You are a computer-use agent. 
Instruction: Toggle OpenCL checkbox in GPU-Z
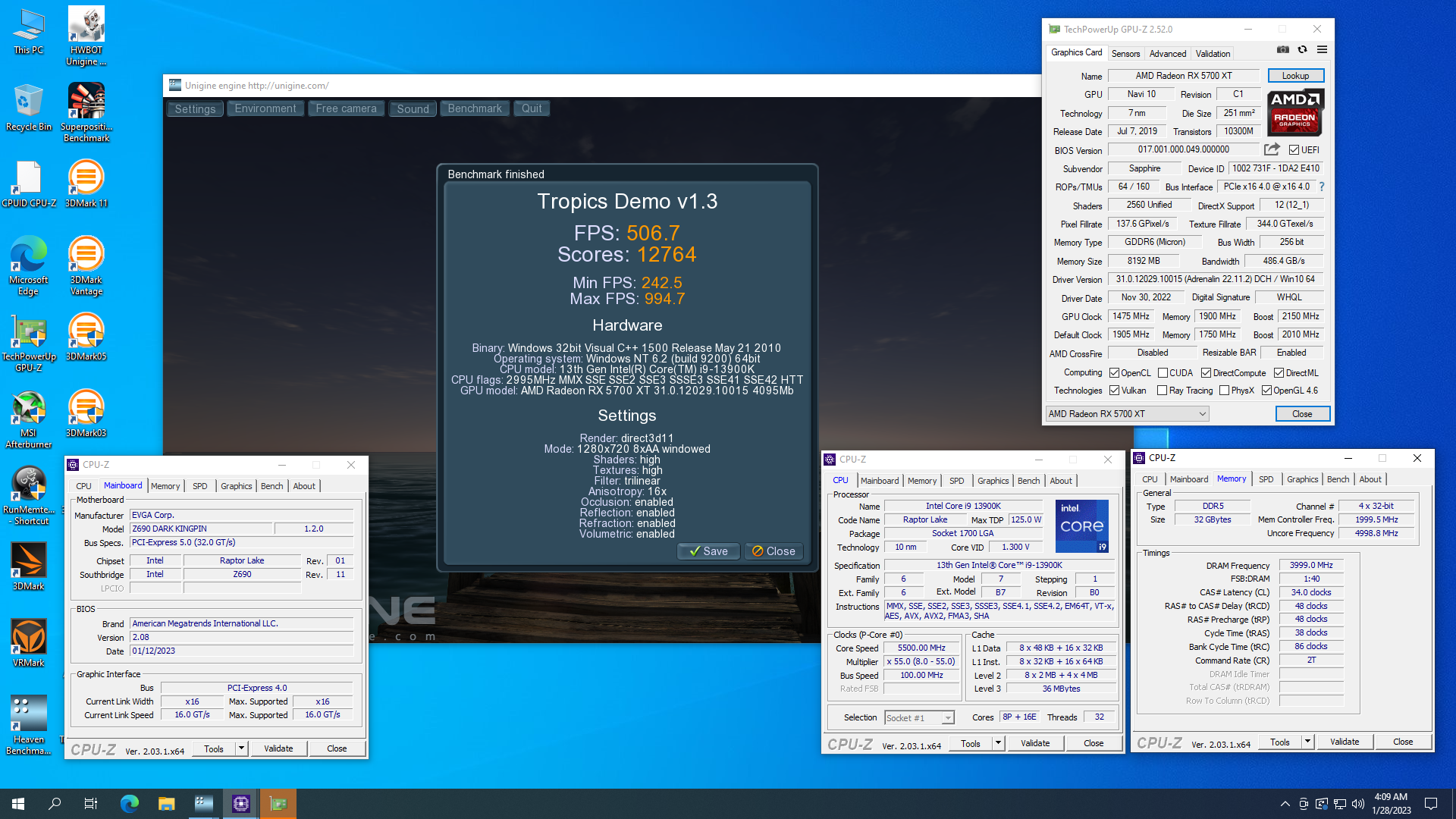(1114, 373)
